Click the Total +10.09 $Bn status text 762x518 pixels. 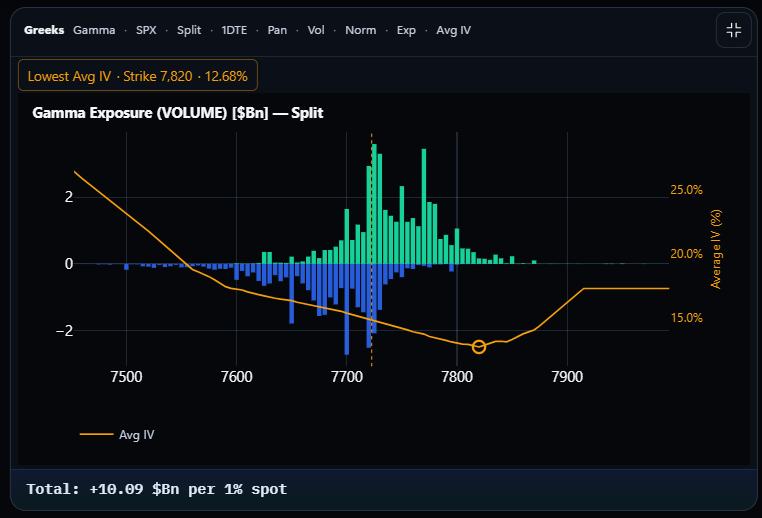[156, 489]
